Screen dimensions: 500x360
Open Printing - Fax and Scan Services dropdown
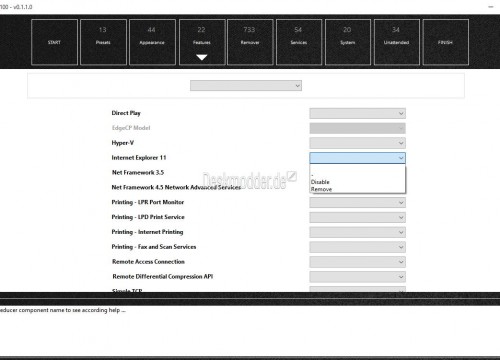357,247
